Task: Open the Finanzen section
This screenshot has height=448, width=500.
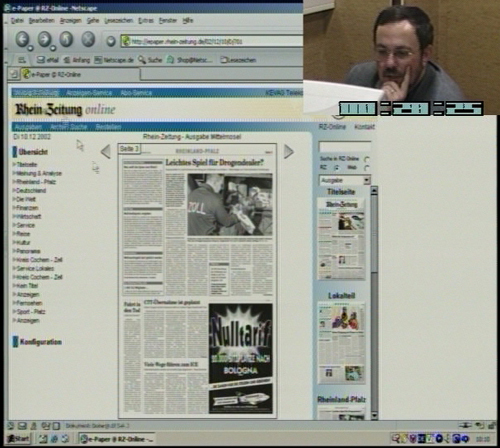Action: coord(26,208)
